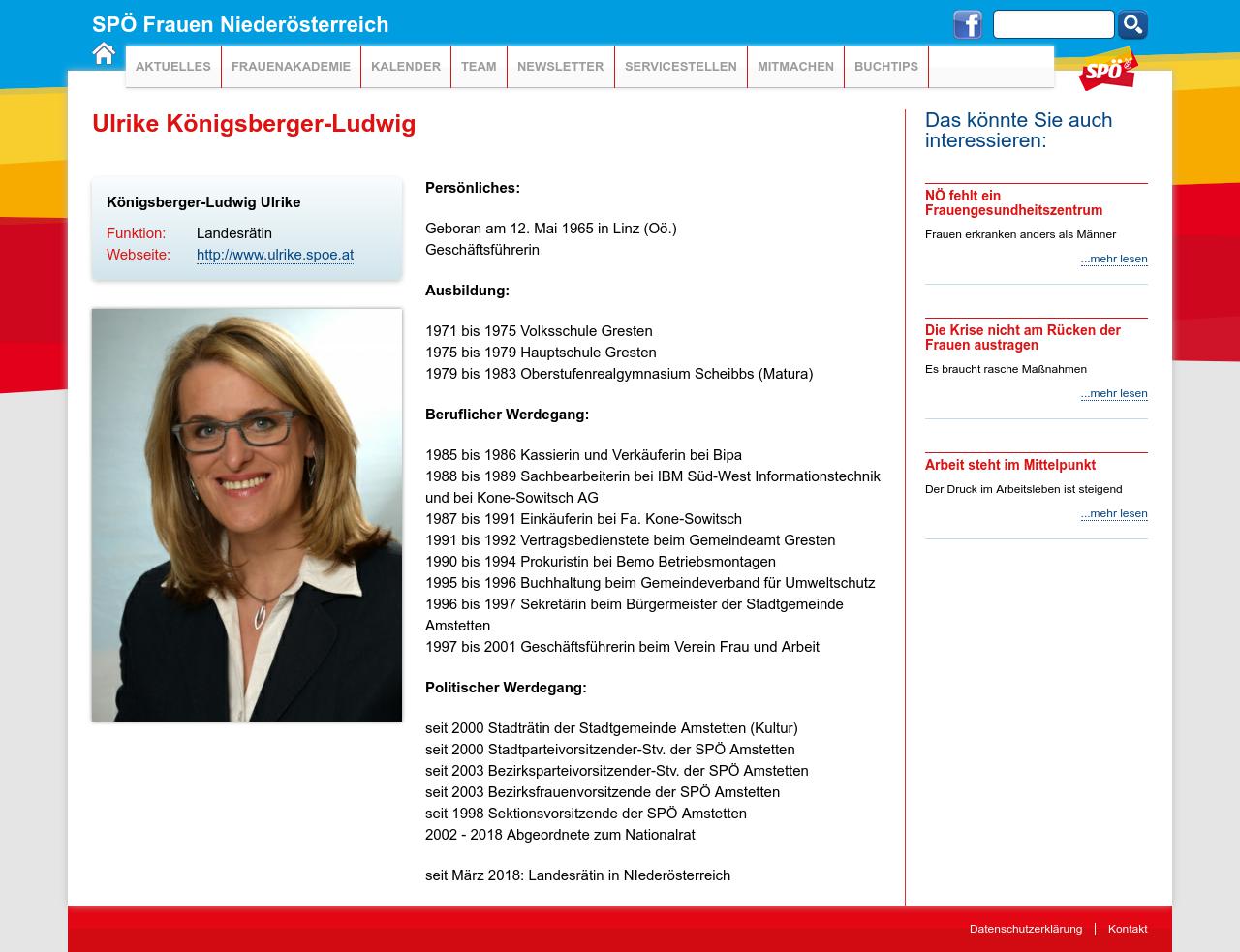This screenshot has width=1240, height=952.
Task: Click line seit 2003 Bezirksfrauenvorsitzende SPÖ Amstetten
Action: click(x=603, y=792)
